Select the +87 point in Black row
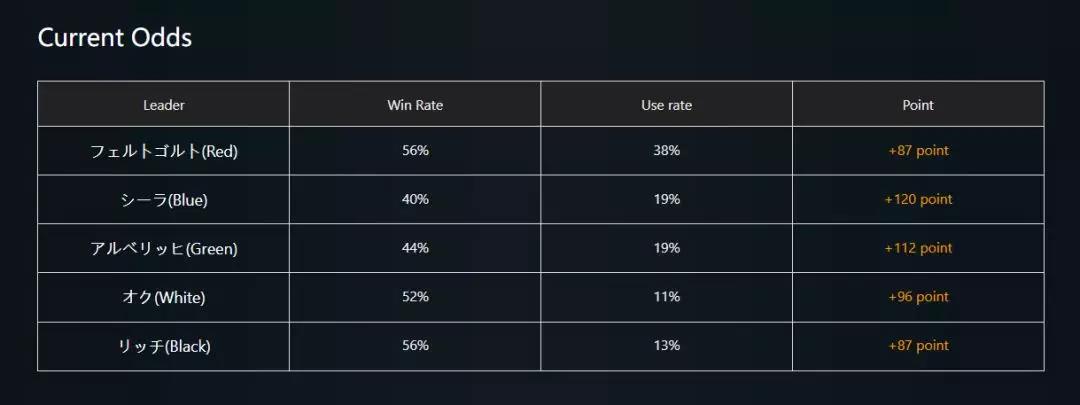1080x405 pixels. 918,346
